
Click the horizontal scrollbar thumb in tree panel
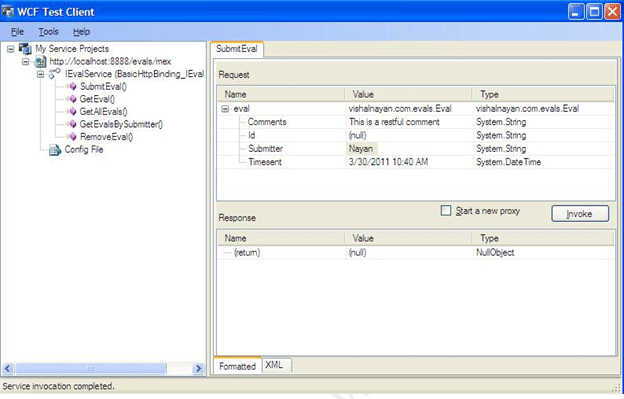pyautogui.click(x=91, y=368)
